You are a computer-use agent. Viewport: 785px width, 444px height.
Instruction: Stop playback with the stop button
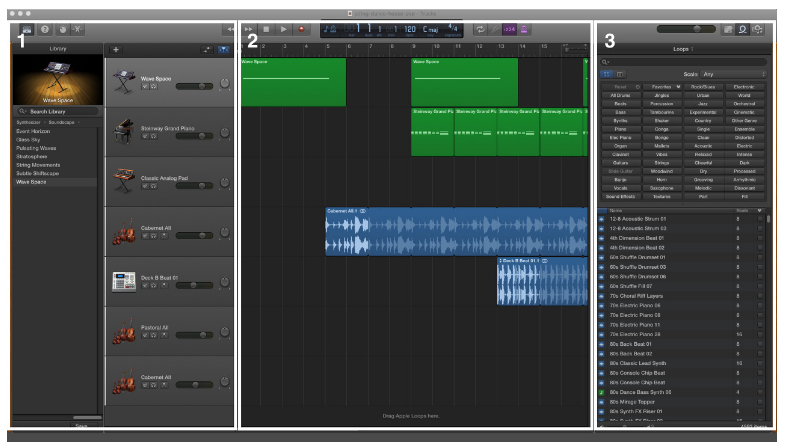pos(266,30)
